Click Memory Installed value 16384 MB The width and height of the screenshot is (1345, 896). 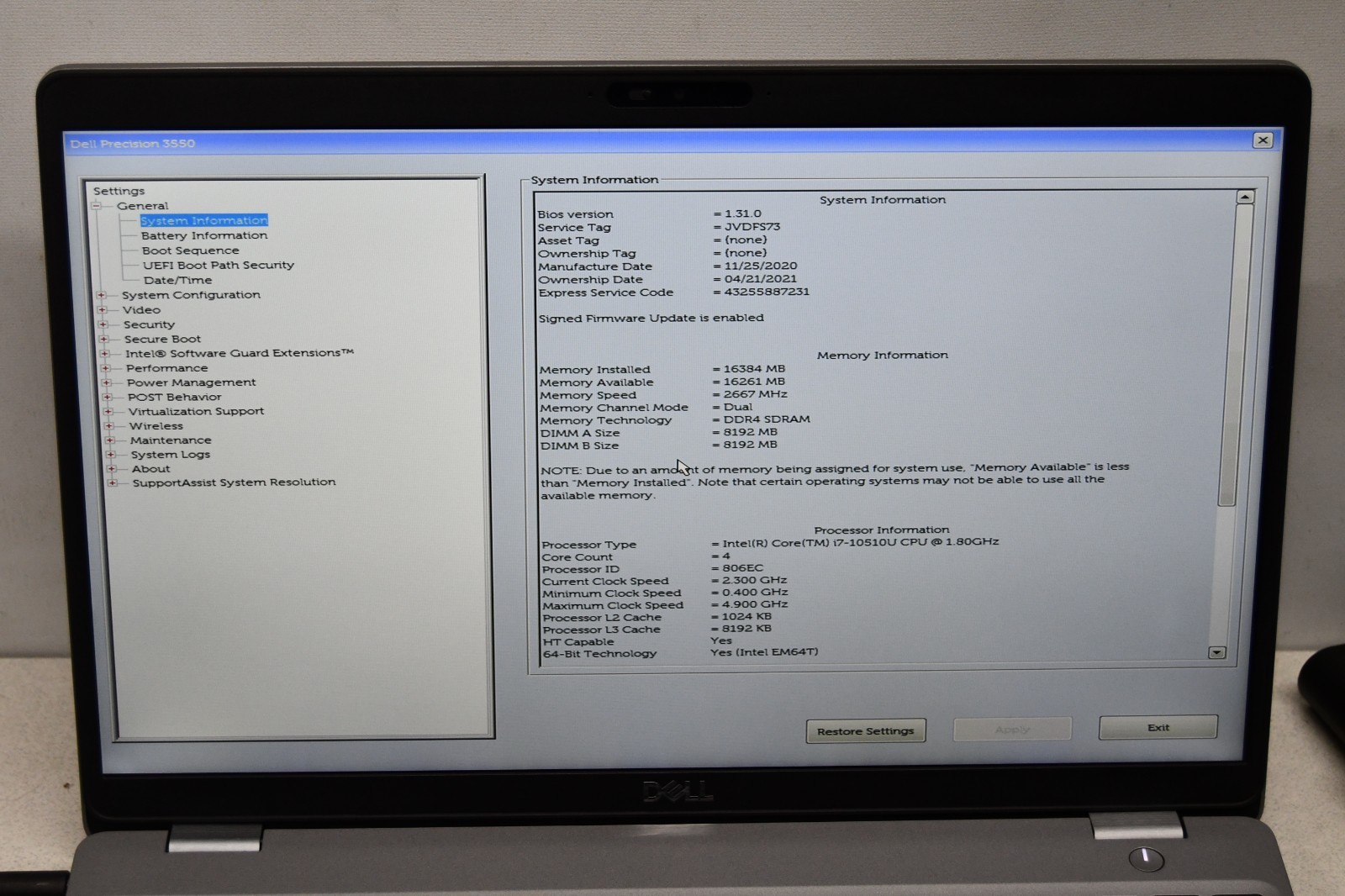pos(754,368)
